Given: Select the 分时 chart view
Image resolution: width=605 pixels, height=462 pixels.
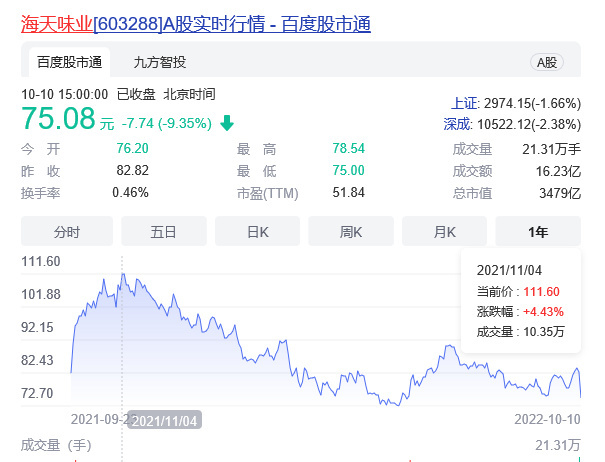Looking at the screenshot, I should point(66,231).
